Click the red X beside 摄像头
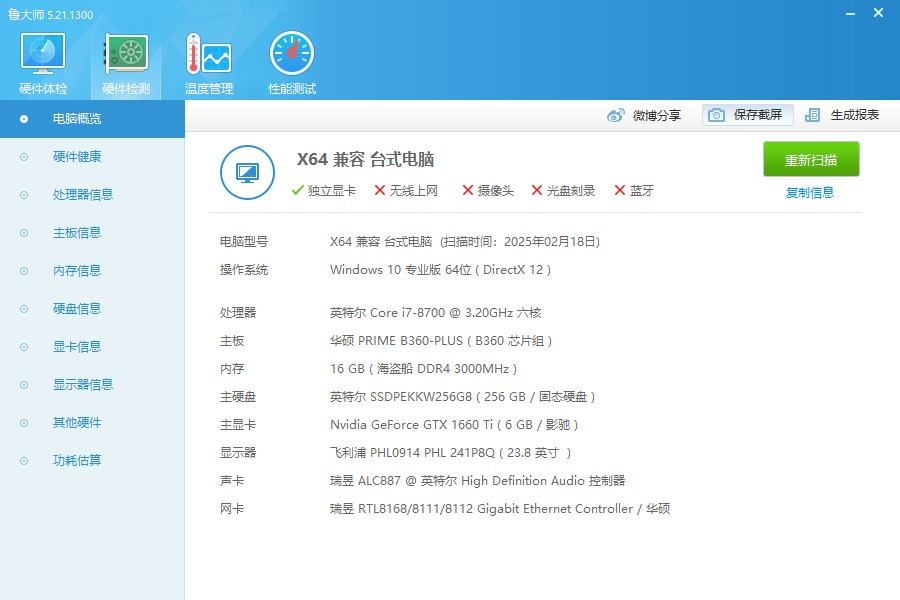The image size is (900, 600). click(468, 190)
